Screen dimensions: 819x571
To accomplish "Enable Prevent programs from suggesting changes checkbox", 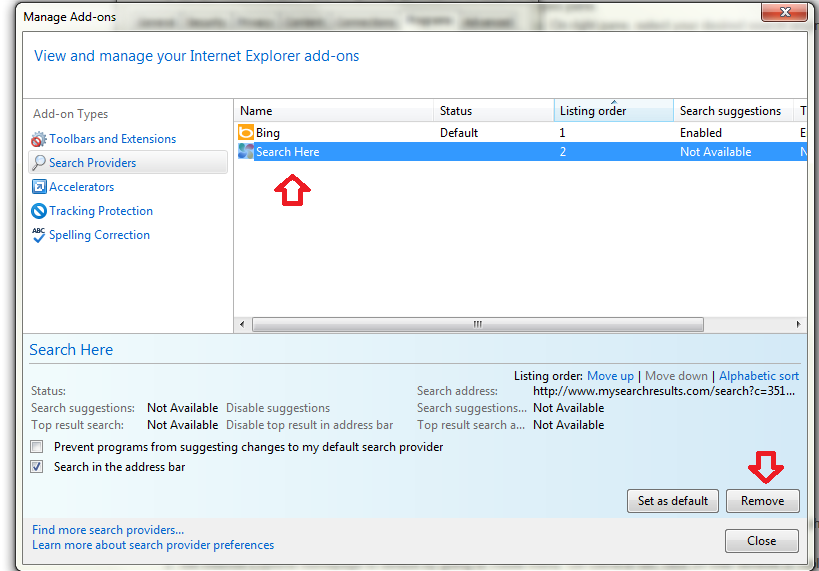I will [x=37, y=447].
